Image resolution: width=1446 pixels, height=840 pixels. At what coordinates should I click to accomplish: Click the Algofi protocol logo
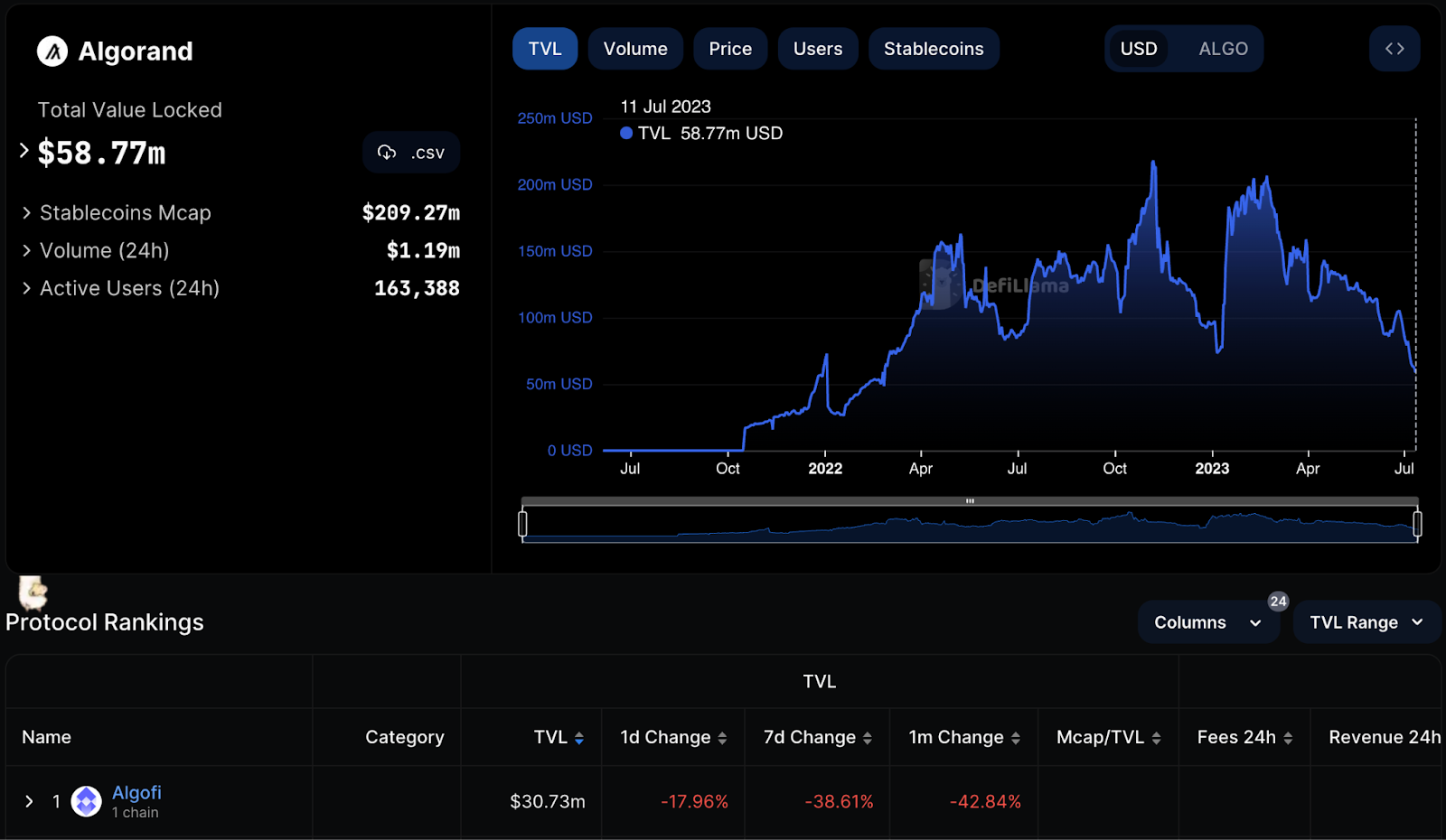(87, 801)
